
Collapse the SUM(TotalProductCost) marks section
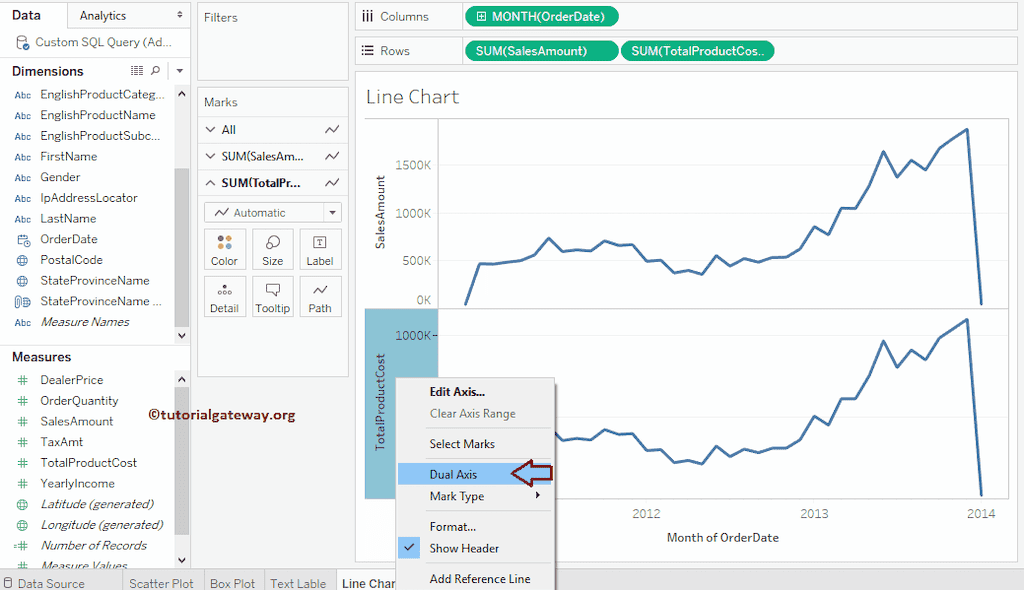point(211,183)
